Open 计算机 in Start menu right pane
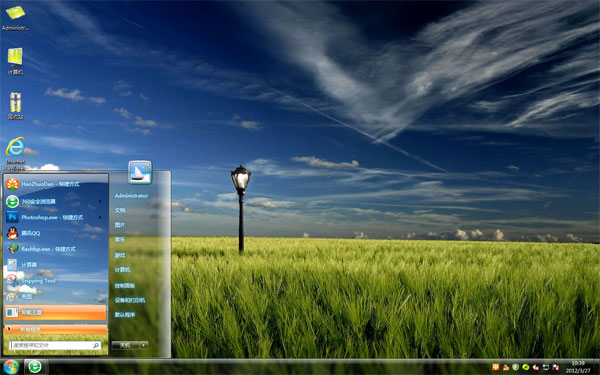 pos(122,269)
